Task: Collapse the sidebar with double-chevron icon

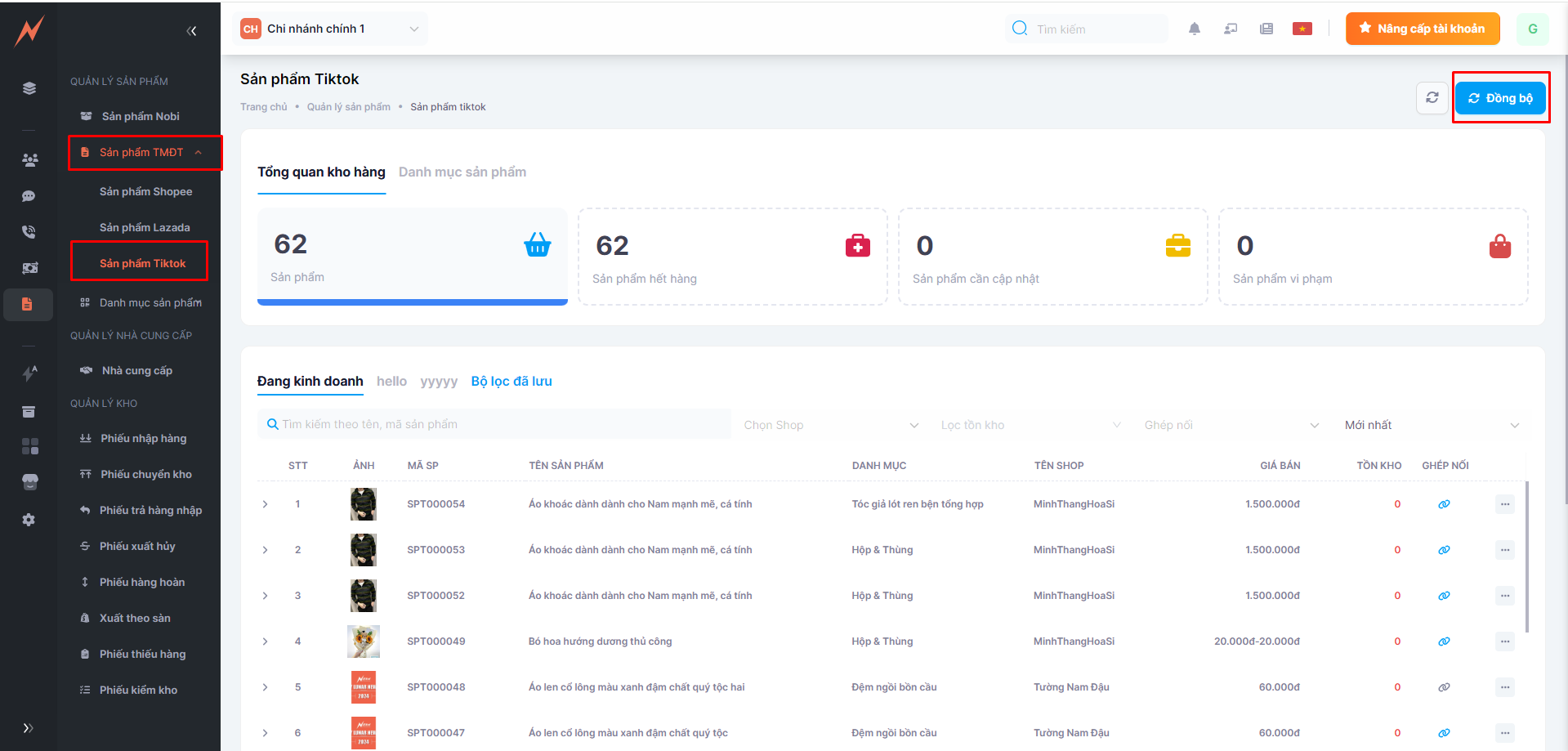Action: [x=191, y=31]
